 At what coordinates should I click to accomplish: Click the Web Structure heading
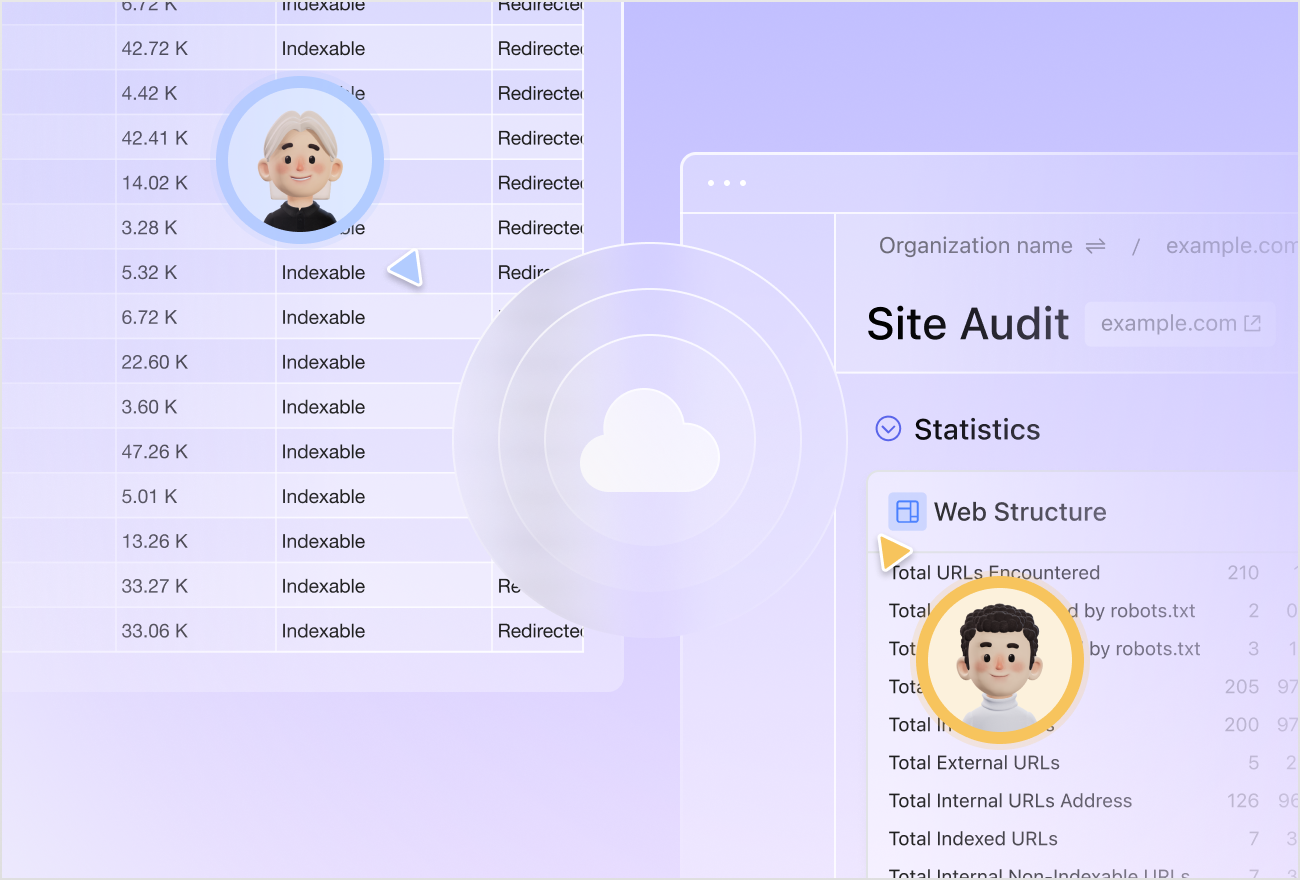pyautogui.click(x=1020, y=512)
